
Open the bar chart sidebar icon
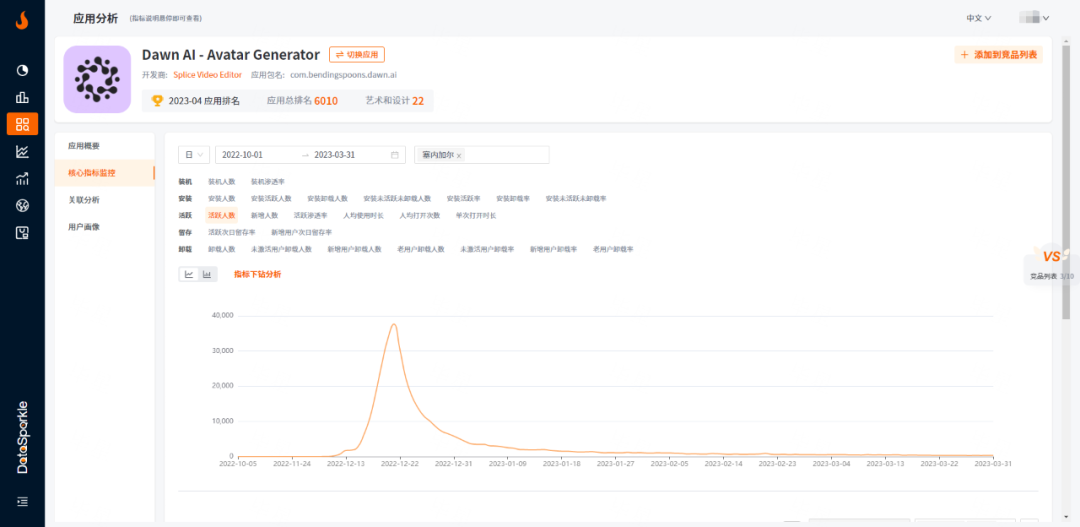pos(22,97)
